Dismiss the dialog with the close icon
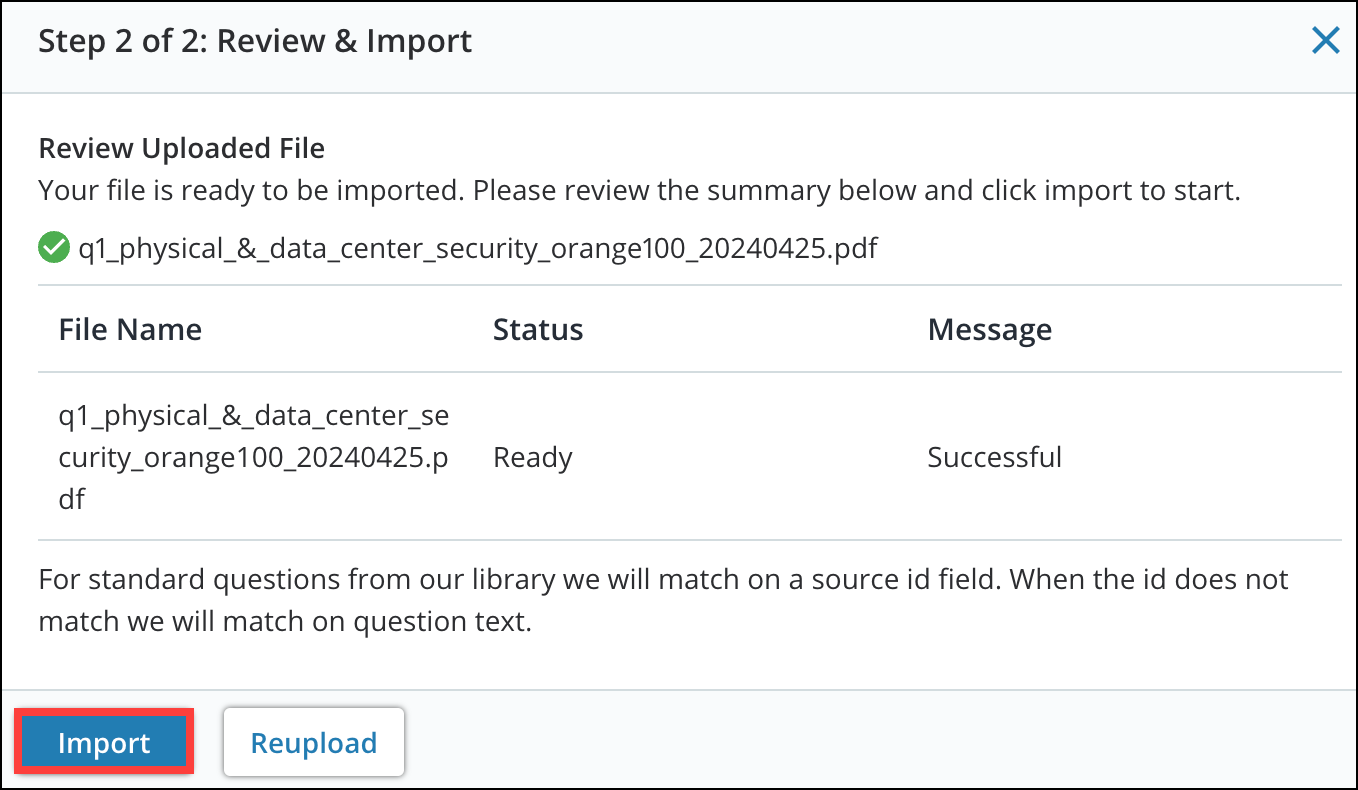This screenshot has height=790, width=1358. [1325, 41]
